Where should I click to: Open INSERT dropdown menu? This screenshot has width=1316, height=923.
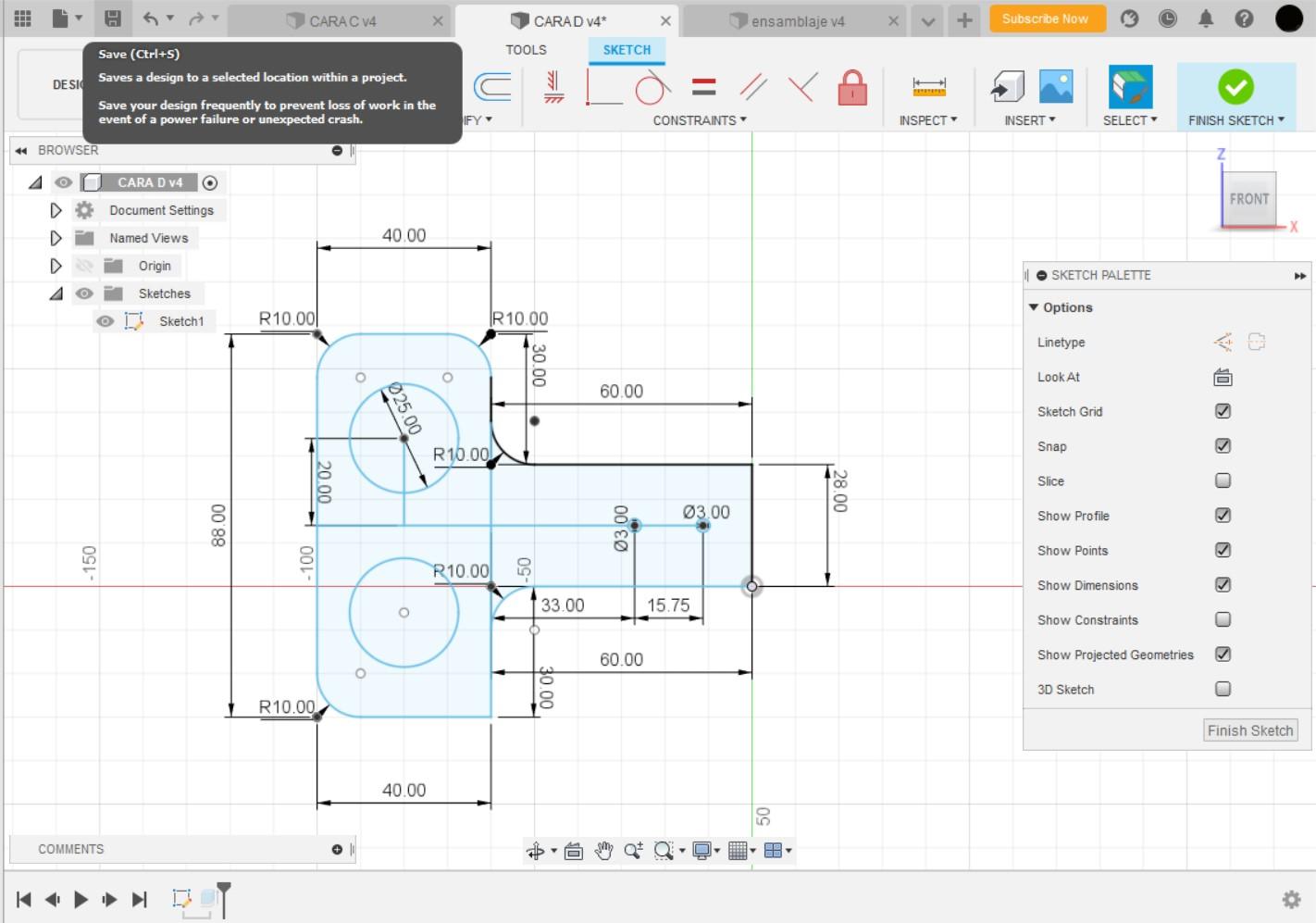[1030, 120]
